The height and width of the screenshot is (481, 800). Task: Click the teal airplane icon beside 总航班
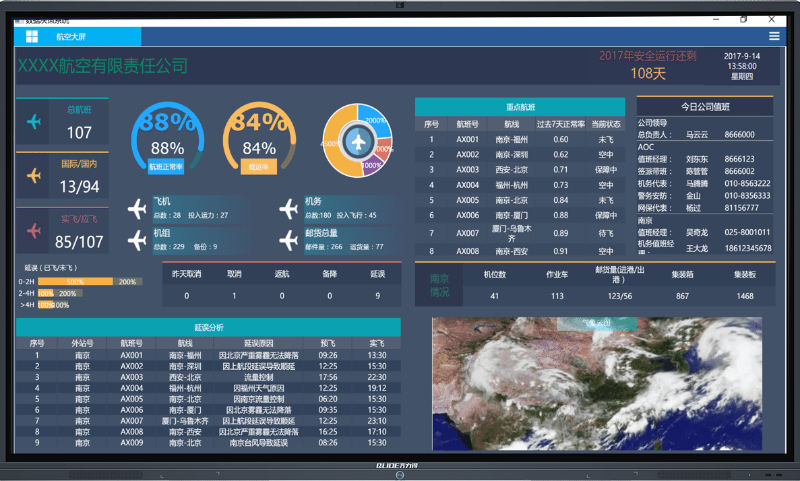(35, 122)
